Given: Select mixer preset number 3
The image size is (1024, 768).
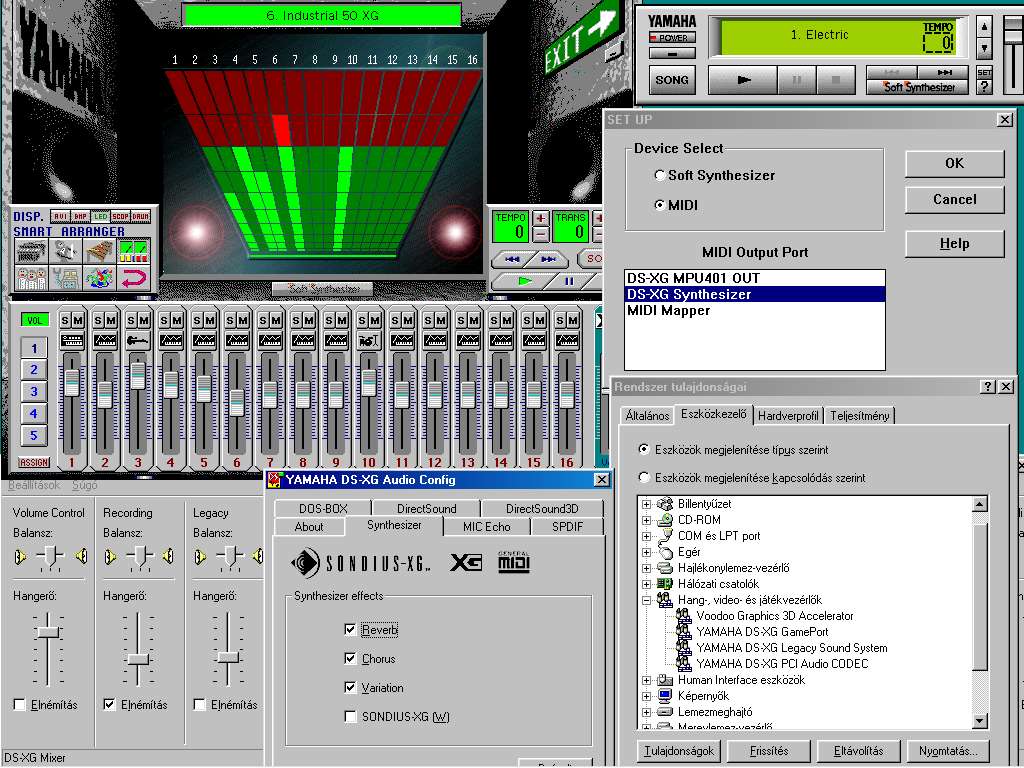Looking at the screenshot, I should [x=34, y=392].
